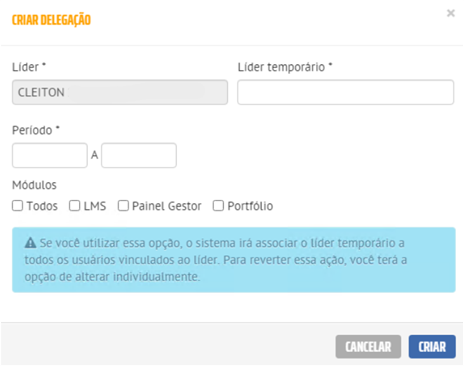Click the Período label text
The image size is (464, 366).
coord(32,130)
